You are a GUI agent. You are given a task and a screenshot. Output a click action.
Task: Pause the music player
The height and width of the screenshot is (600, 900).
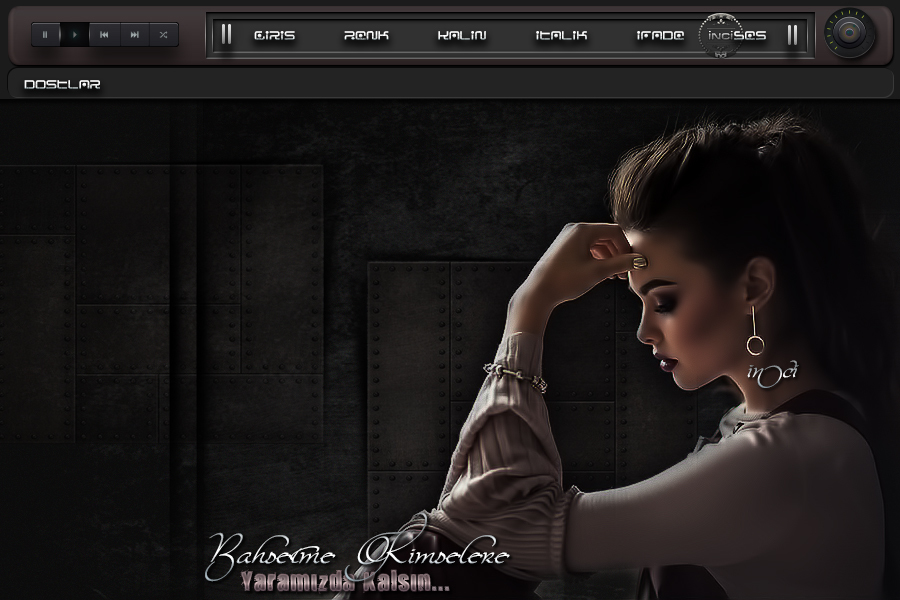point(45,34)
